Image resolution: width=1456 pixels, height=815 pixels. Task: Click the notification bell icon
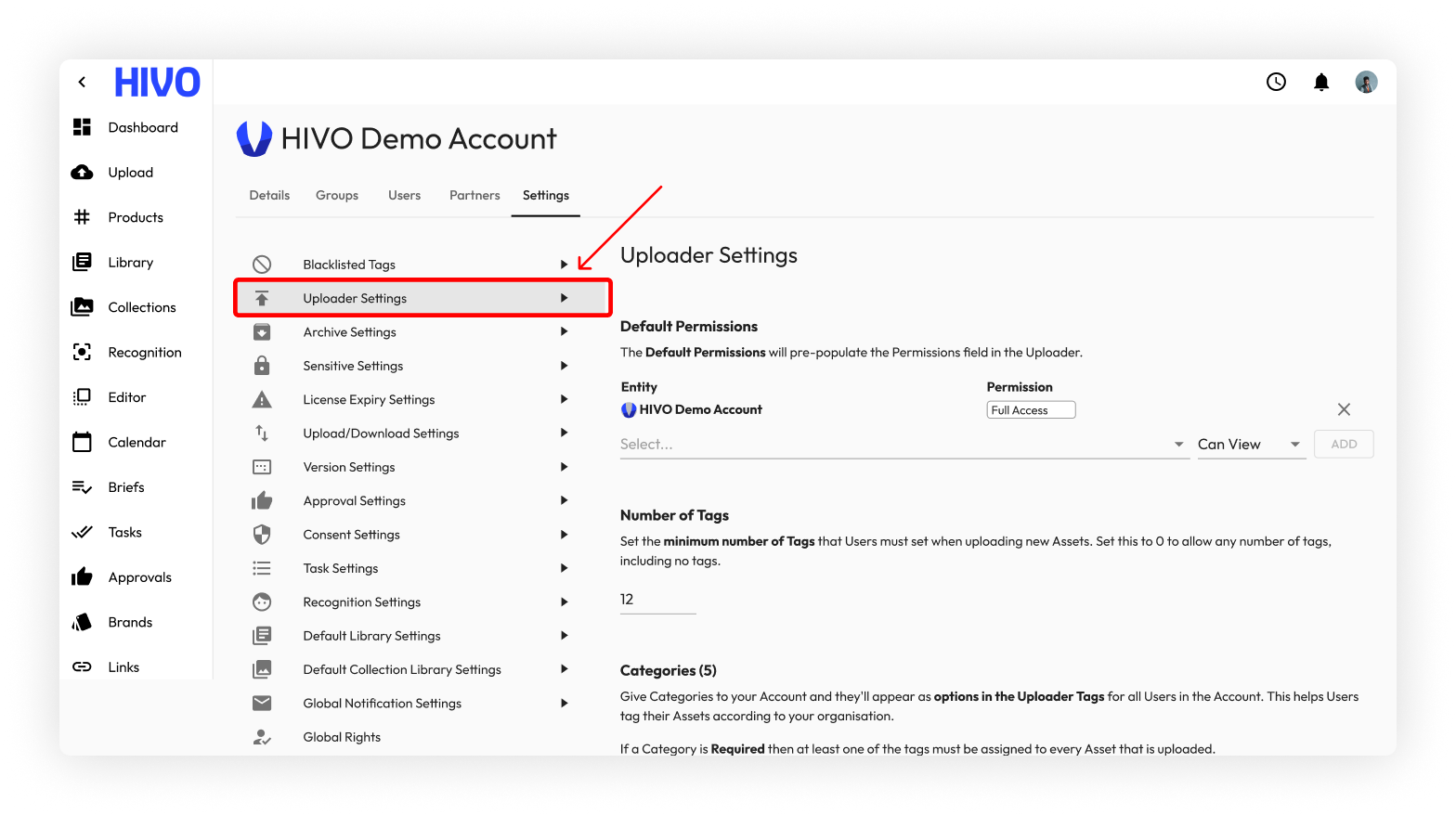click(1321, 83)
